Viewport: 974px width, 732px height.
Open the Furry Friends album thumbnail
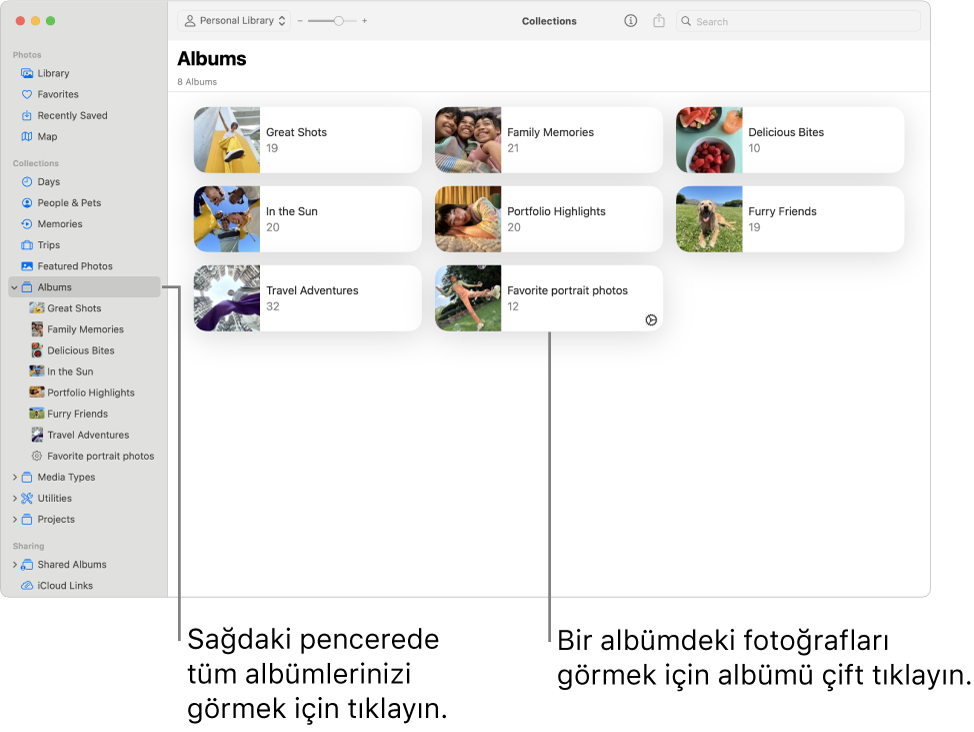pyautogui.click(x=709, y=219)
